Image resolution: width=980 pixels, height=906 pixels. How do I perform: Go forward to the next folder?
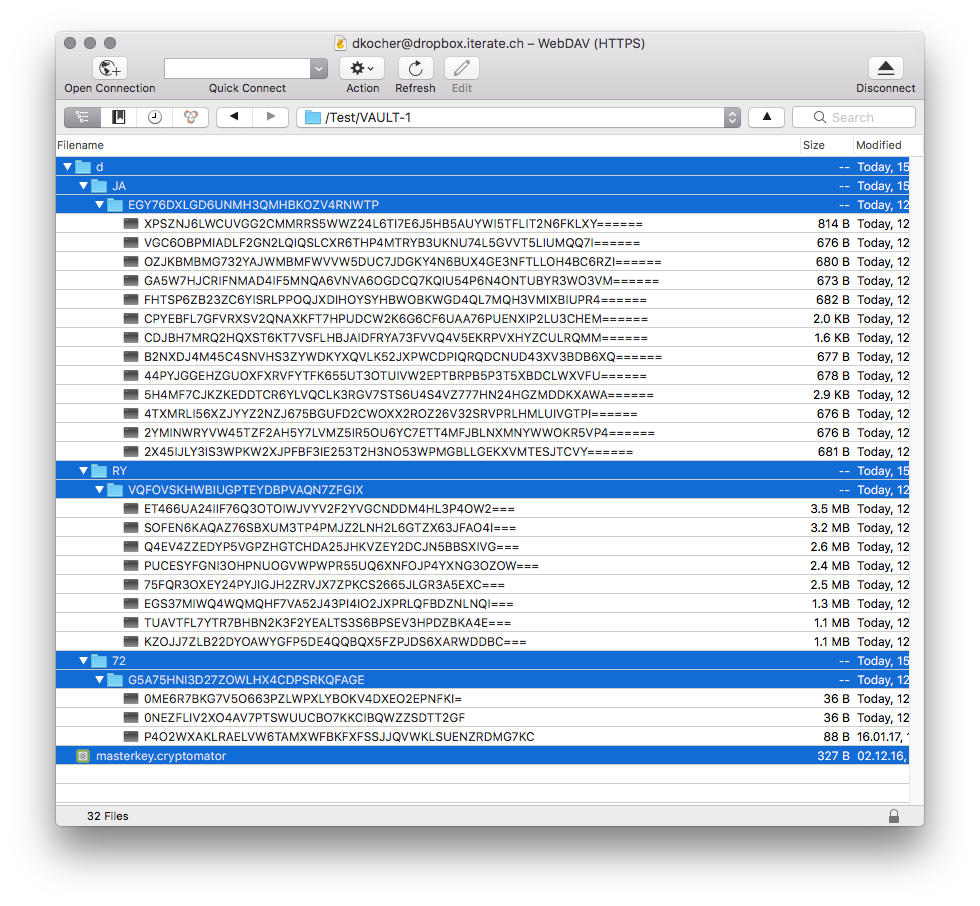[x=271, y=117]
